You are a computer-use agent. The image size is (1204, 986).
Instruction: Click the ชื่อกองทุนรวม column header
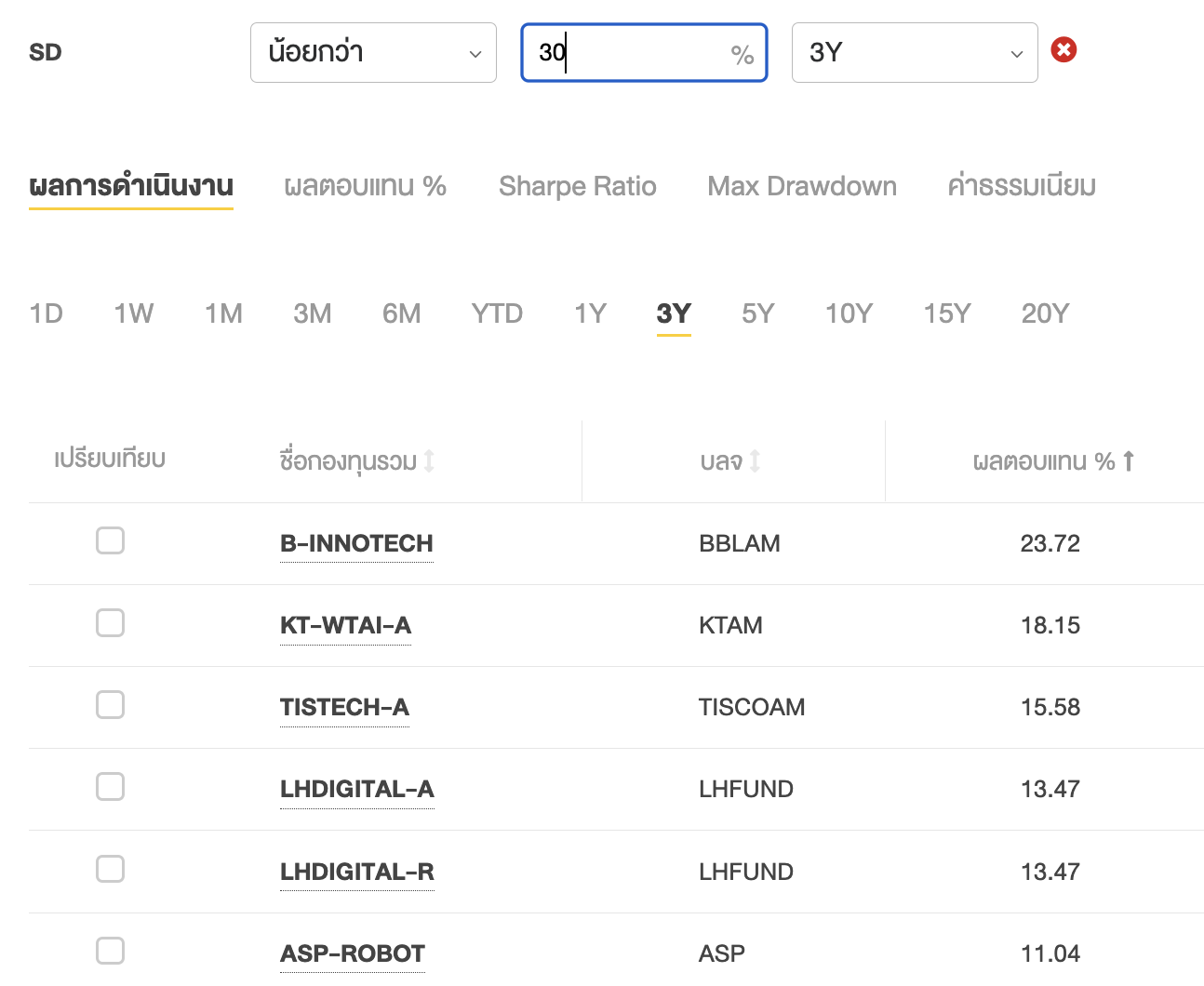click(x=348, y=460)
